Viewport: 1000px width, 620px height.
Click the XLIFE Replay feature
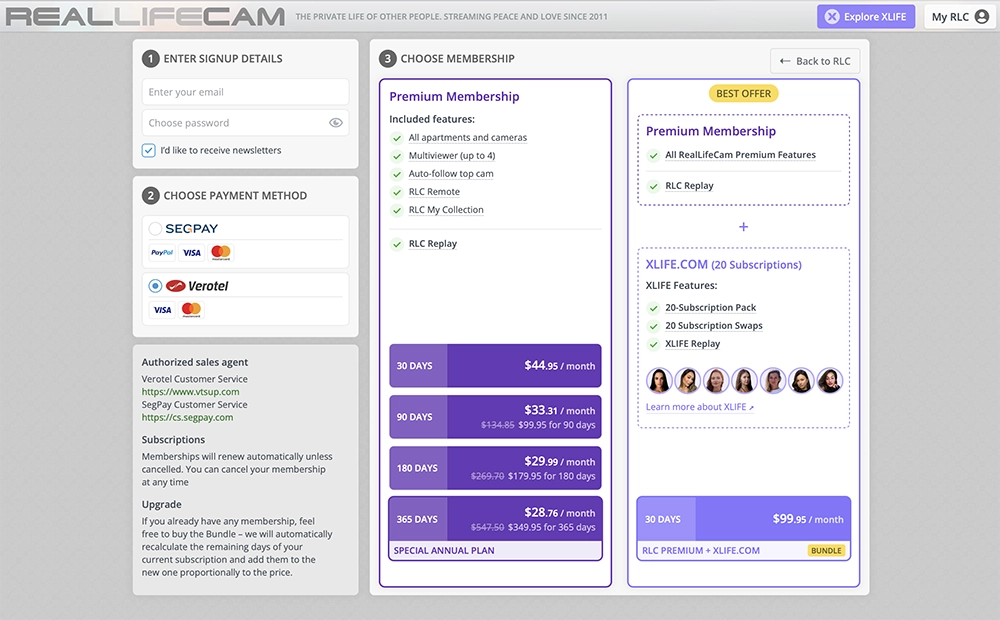692,344
